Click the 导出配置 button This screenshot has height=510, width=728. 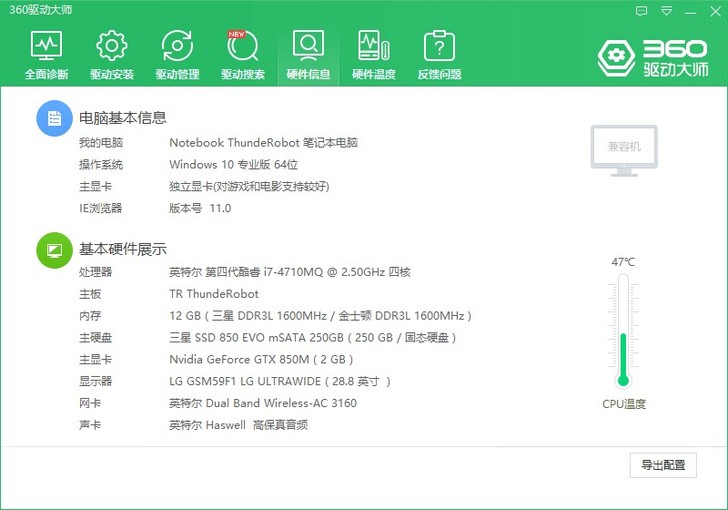pyautogui.click(x=663, y=465)
